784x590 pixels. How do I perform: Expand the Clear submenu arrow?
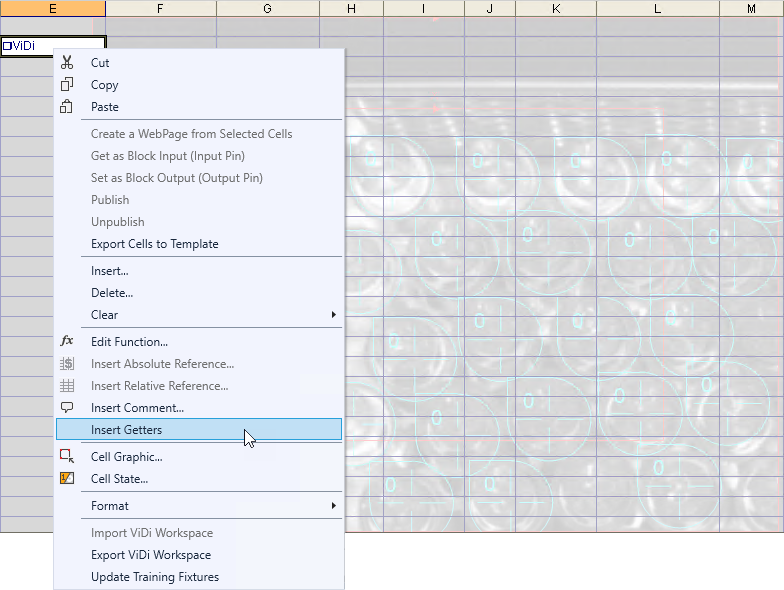[333, 315]
